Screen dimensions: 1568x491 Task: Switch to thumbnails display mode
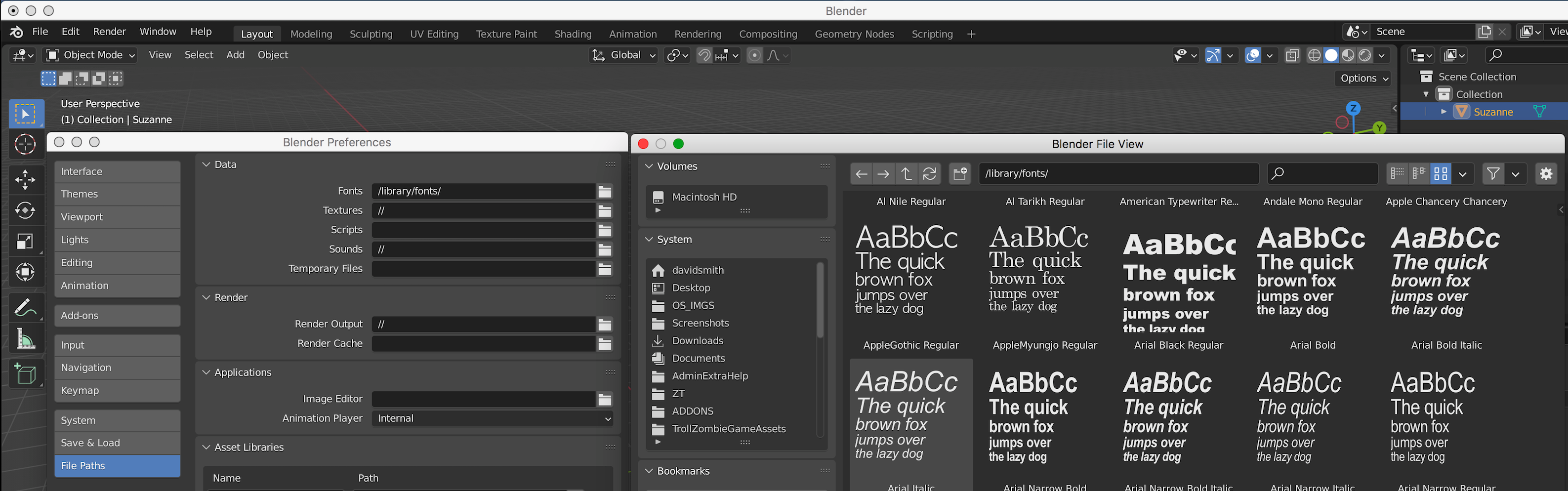click(x=1441, y=174)
